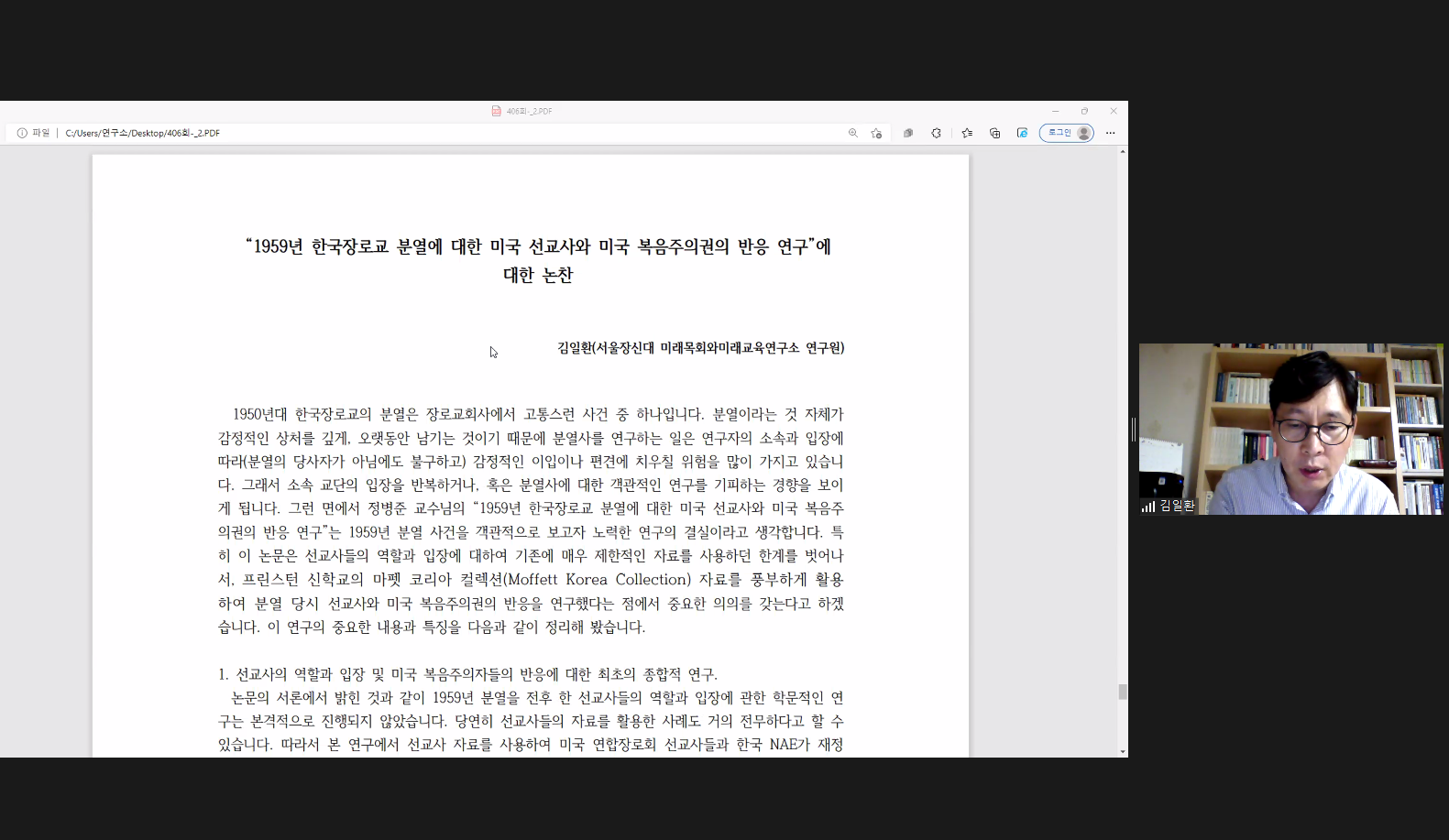Open the Extensions puzzle icon
1449x840 pixels.
pyautogui.click(x=936, y=133)
